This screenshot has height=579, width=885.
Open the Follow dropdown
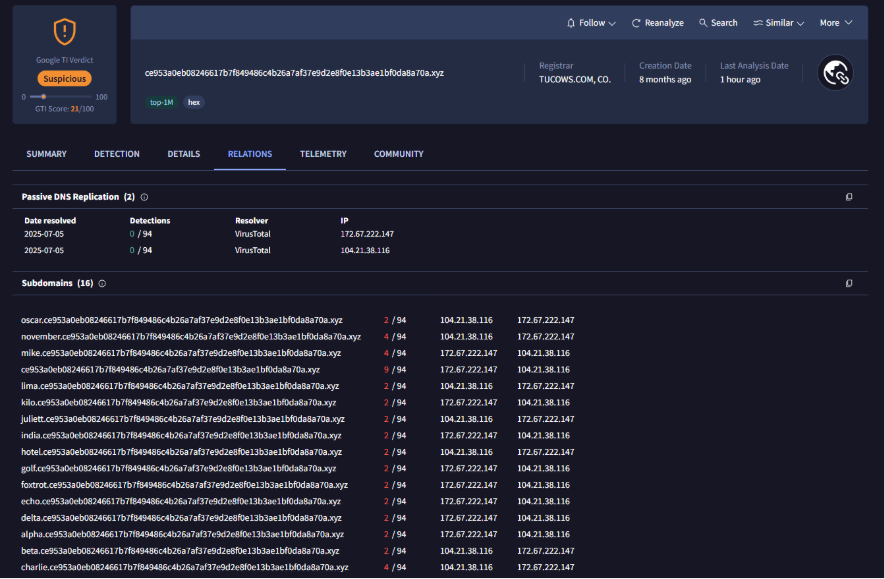click(x=591, y=23)
